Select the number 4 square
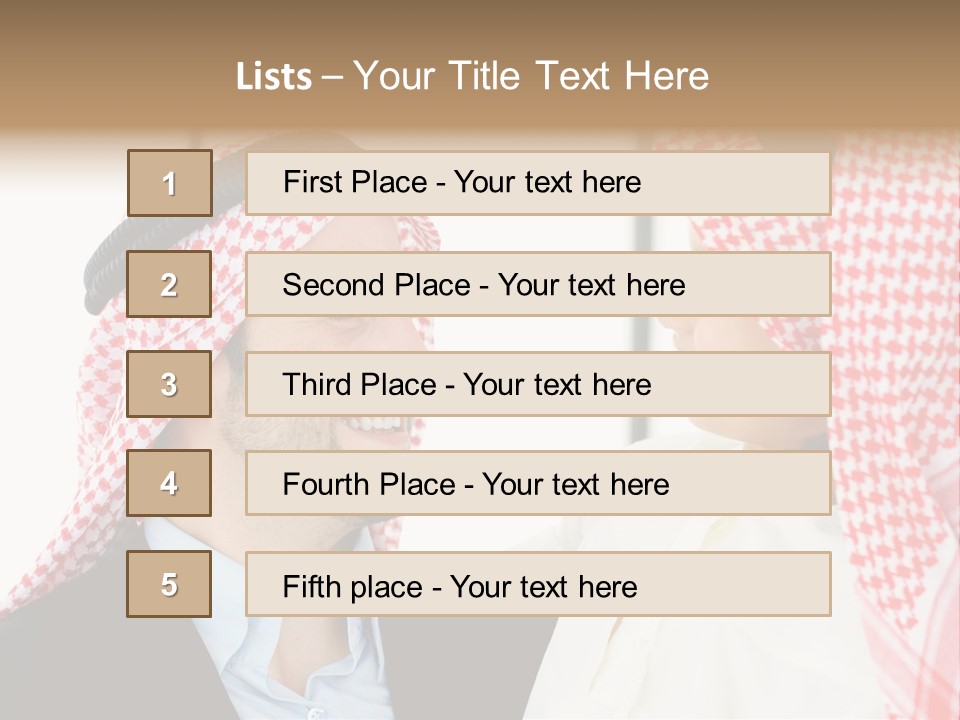Screen dimensions: 960x720 [x=169, y=483]
